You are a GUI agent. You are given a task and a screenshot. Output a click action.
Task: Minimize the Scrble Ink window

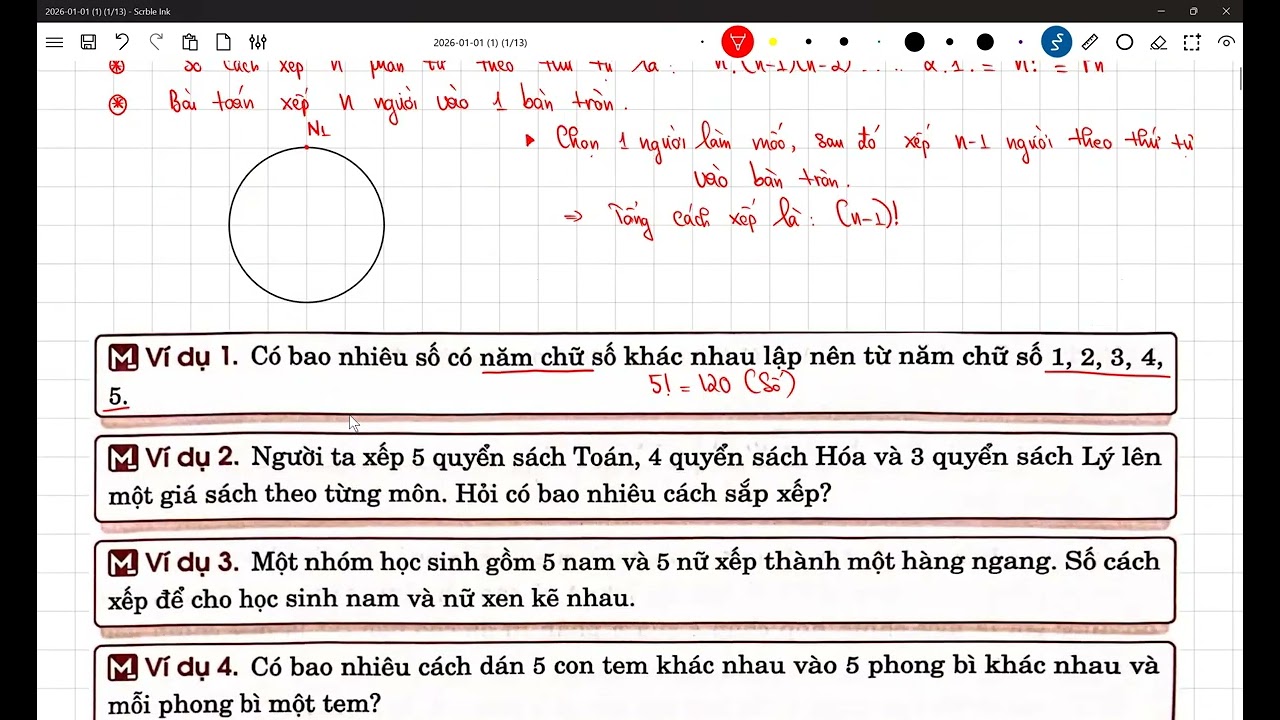coord(1161,11)
